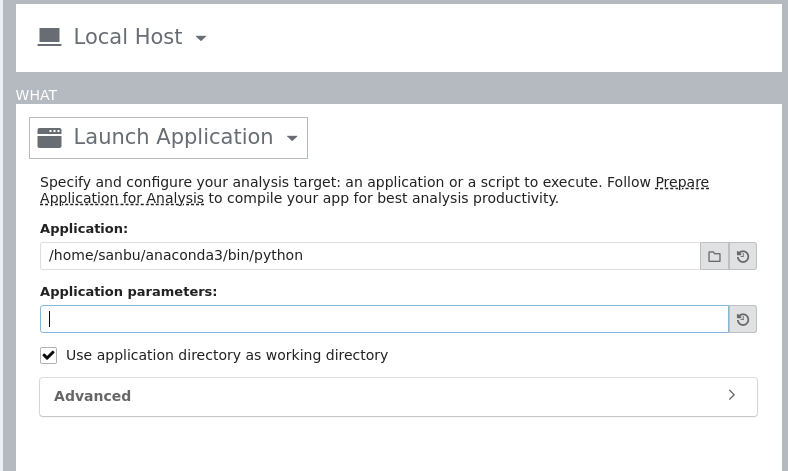Click the window icon beside Launch Application

(x=49, y=138)
